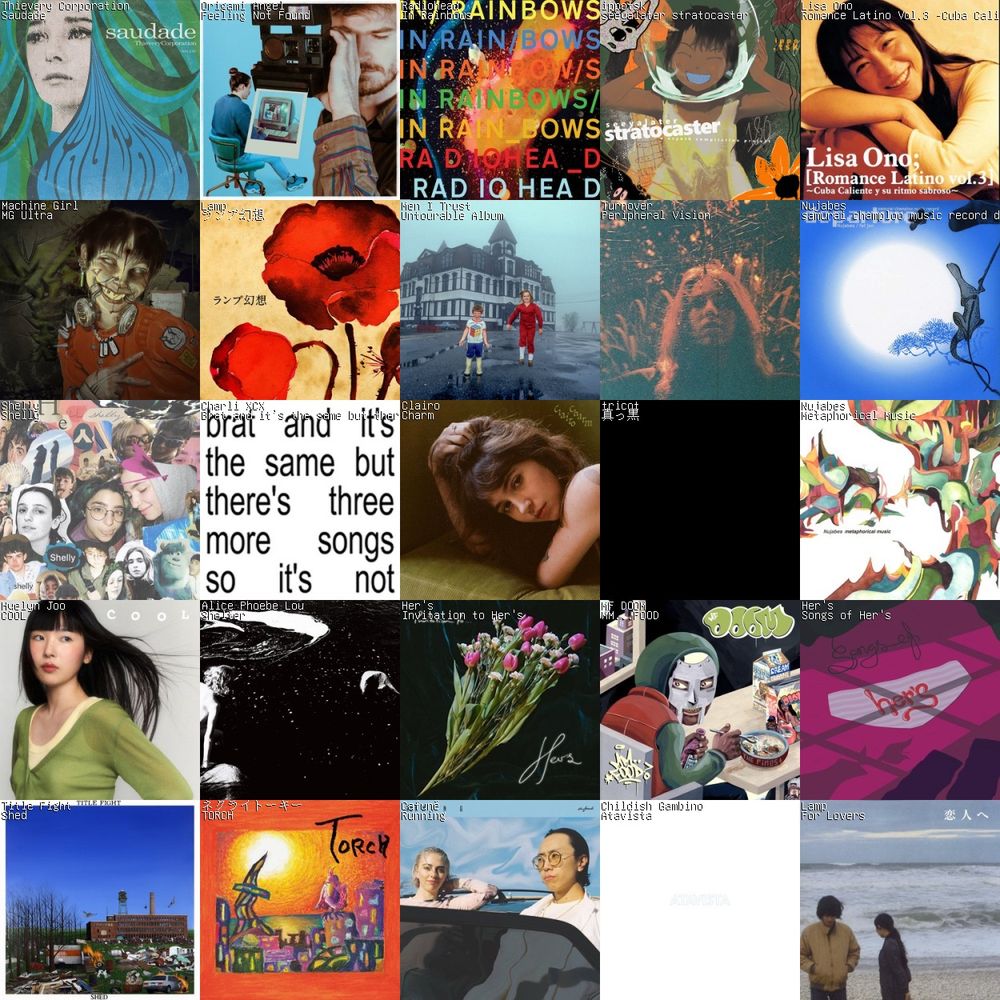The width and height of the screenshot is (1000, 1000).
Task: Select Radiohead In Rainbows album cover
Action: (x=499, y=99)
